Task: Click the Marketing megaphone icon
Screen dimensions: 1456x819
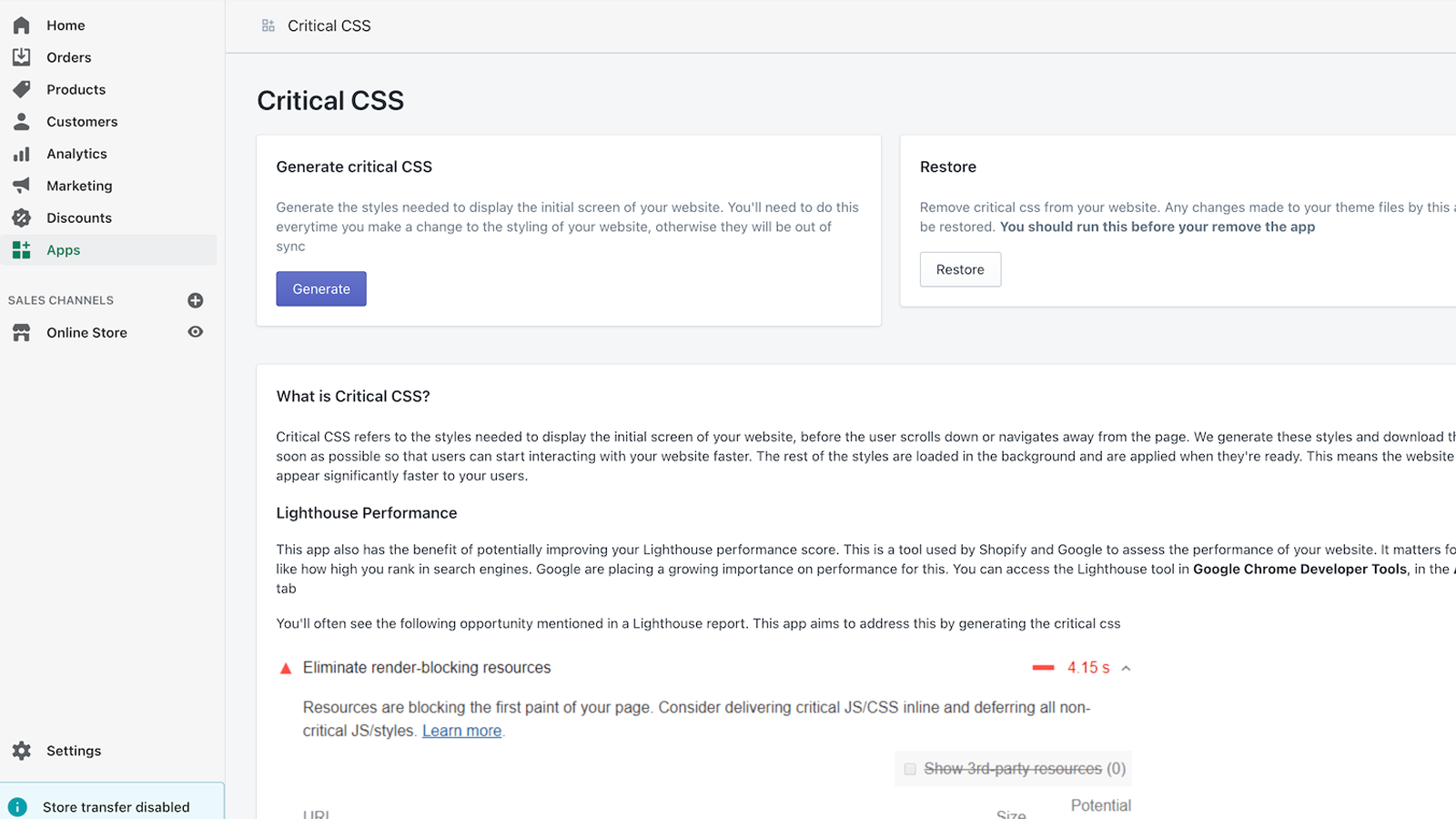Action: [x=21, y=185]
